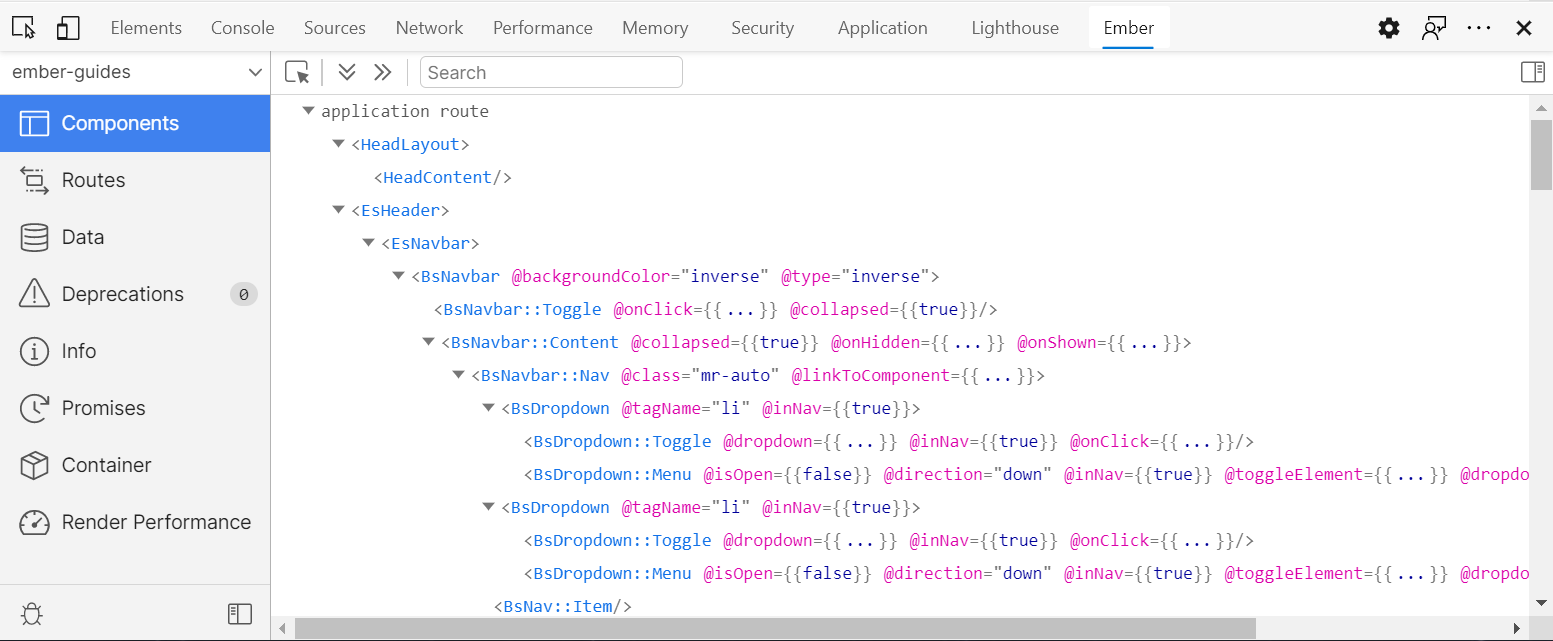Image resolution: width=1553 pixels, height=641 pixels.
Task: Go to Render Performance section
Action: pyautogui.click(x=156, y=522)
